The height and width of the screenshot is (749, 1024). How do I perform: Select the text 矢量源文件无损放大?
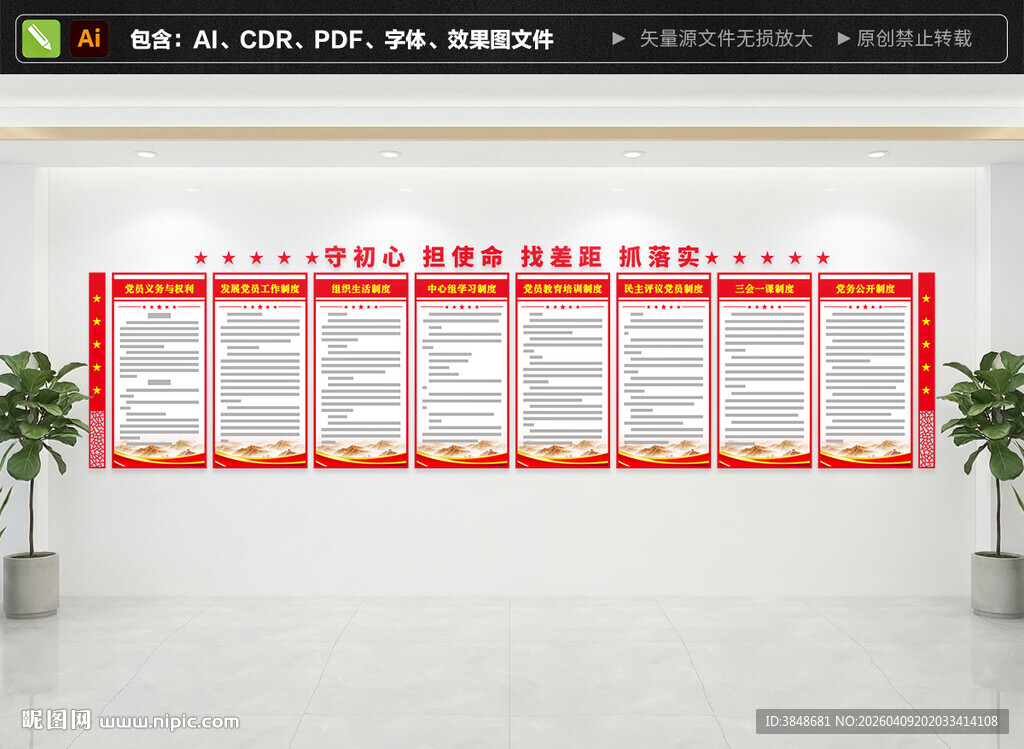pos(726,39)
